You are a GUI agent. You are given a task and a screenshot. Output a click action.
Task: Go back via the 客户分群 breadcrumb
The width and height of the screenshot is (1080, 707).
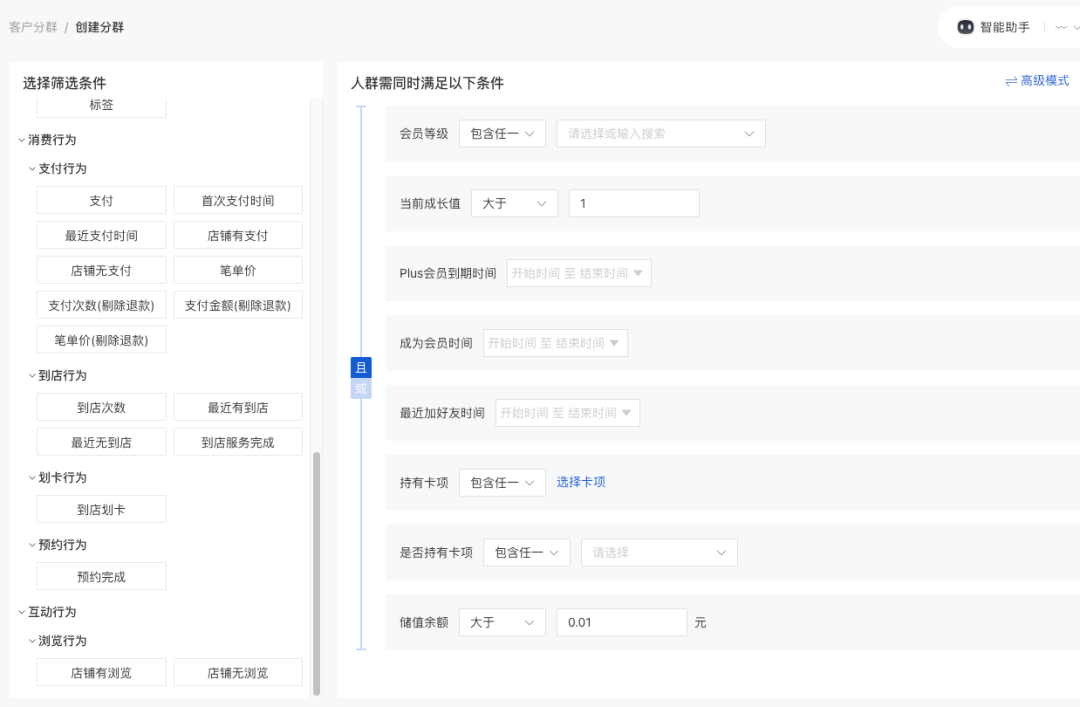(x=34, y=27)
